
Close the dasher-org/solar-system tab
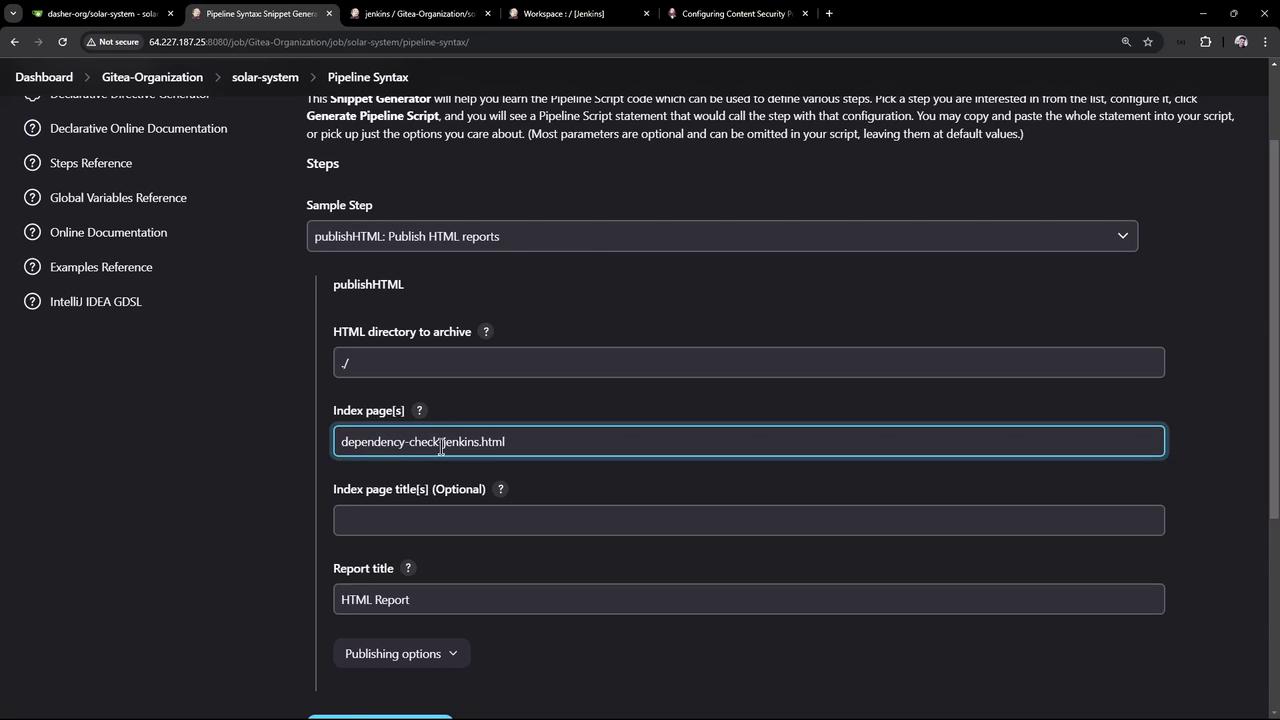170,14
